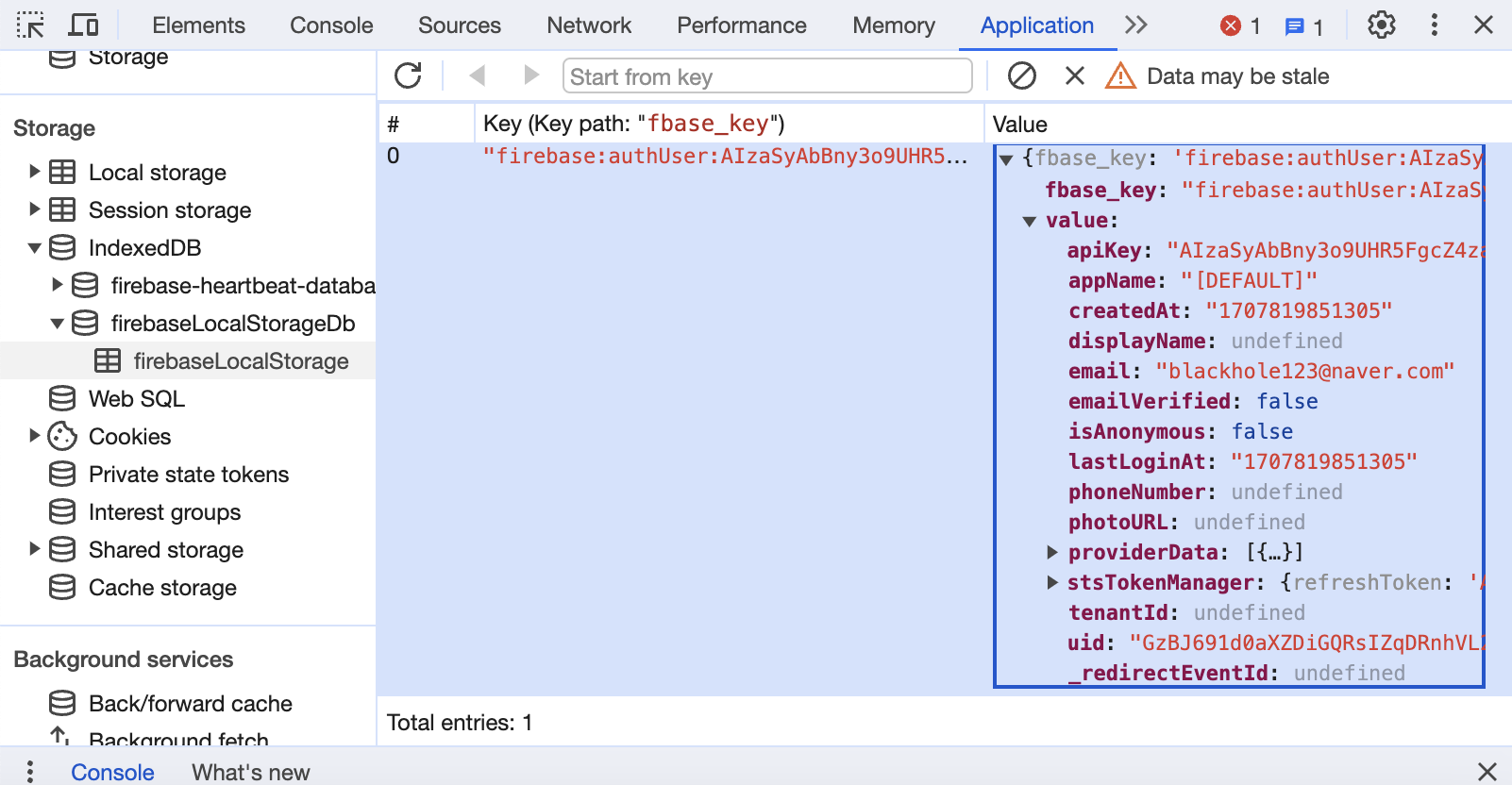The width and height of the screenshot is (1512, 785).
Task: Click the red error count indicator
Action: 1241,25
